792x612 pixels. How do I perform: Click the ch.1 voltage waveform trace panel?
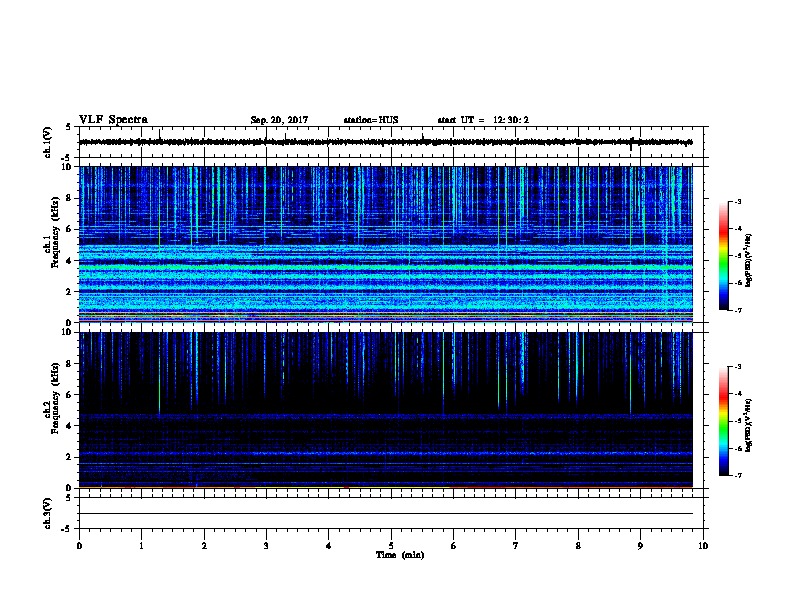point(391,142)
